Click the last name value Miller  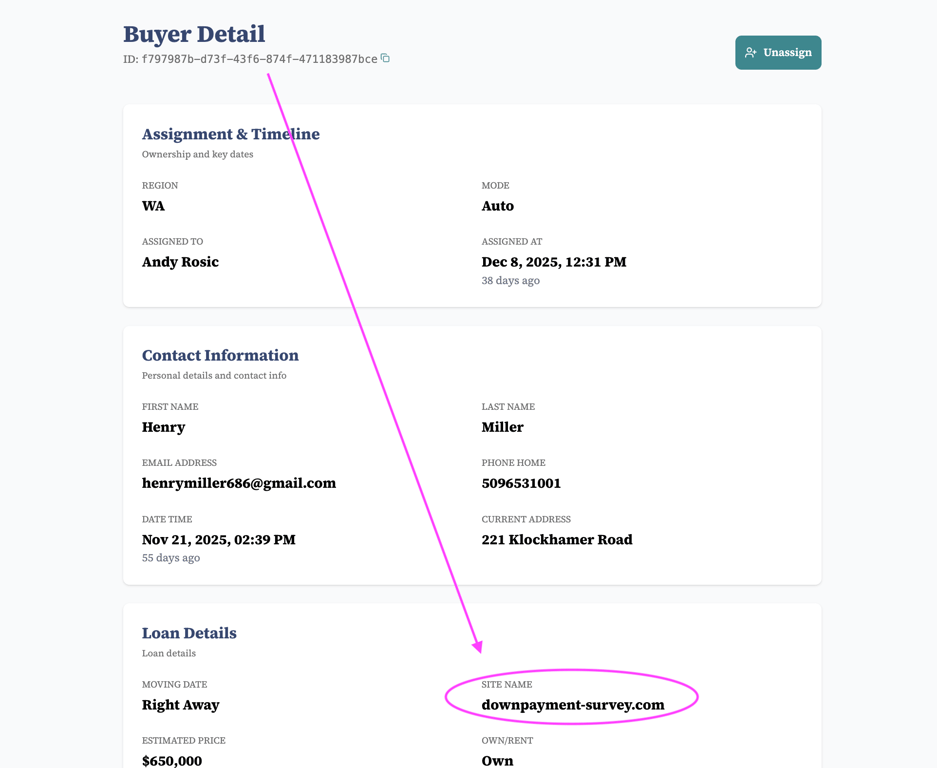pos(502,427)
